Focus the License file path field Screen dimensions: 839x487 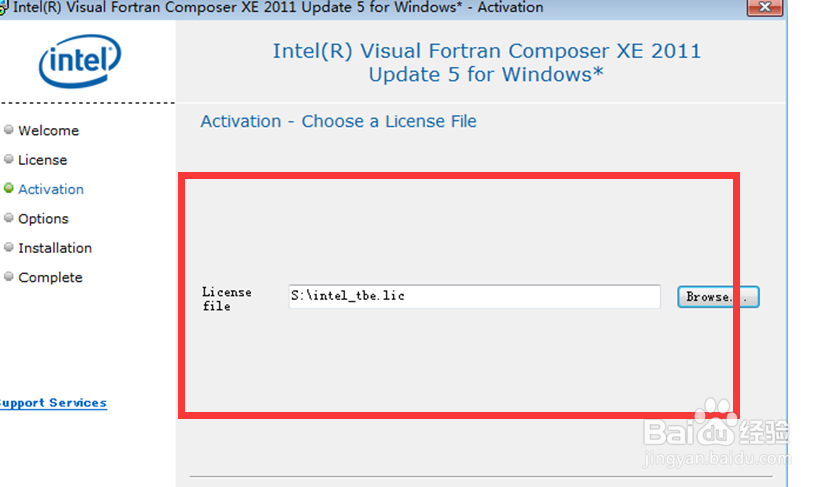pos(475,296)
